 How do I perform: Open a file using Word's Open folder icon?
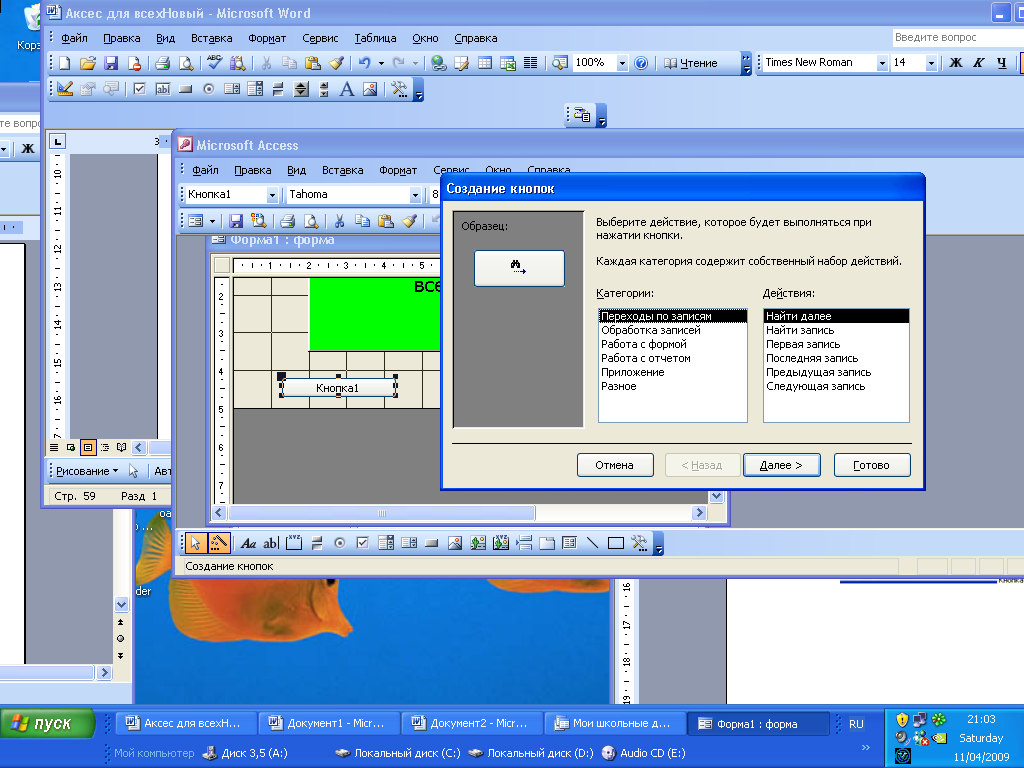tap(88, 63)
